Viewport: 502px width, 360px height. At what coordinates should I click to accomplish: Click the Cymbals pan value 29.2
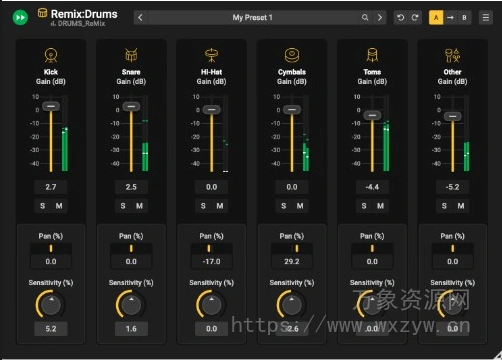pos(292,261)
